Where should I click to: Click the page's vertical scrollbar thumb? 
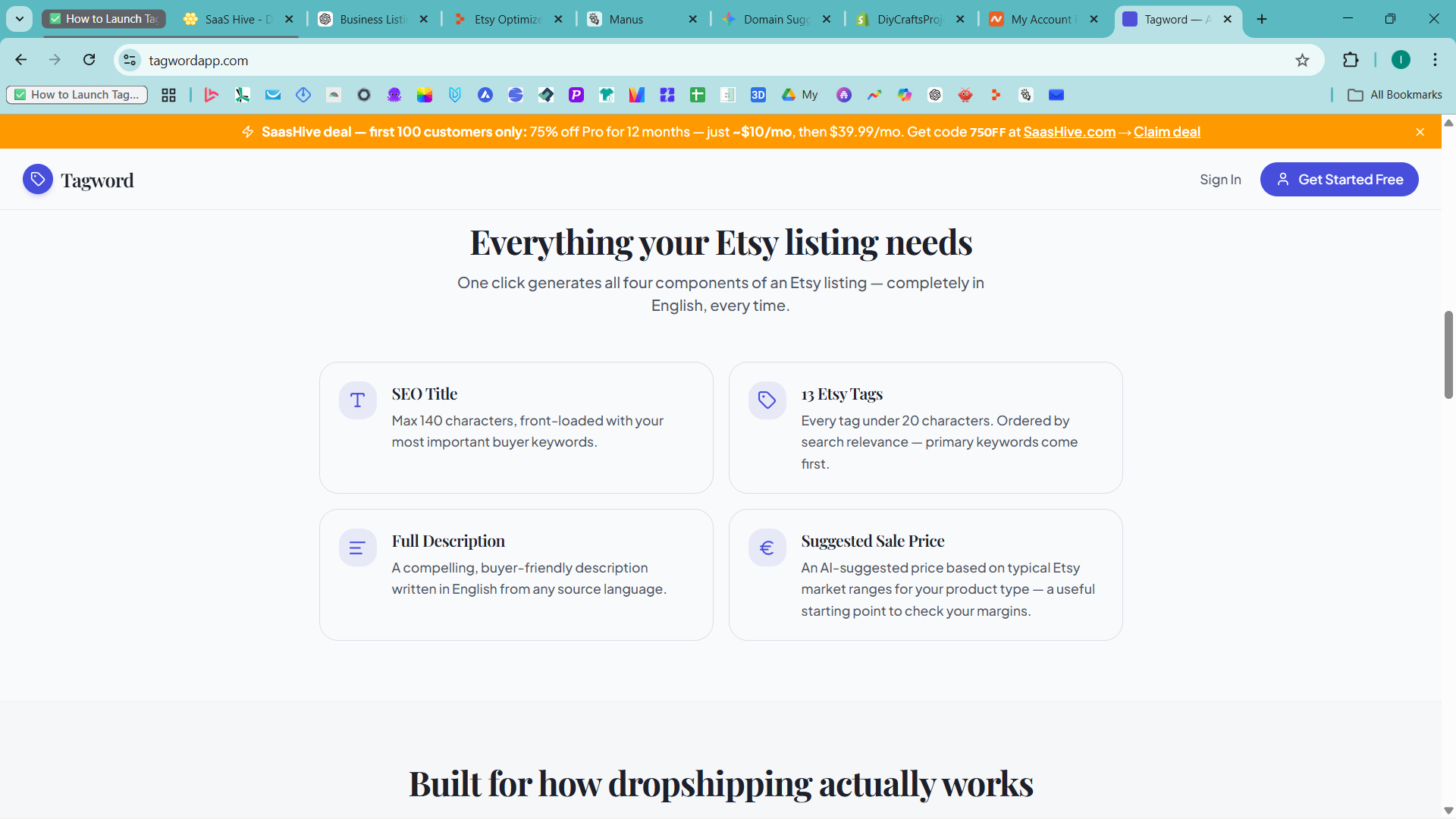[x=1448, y=354]
